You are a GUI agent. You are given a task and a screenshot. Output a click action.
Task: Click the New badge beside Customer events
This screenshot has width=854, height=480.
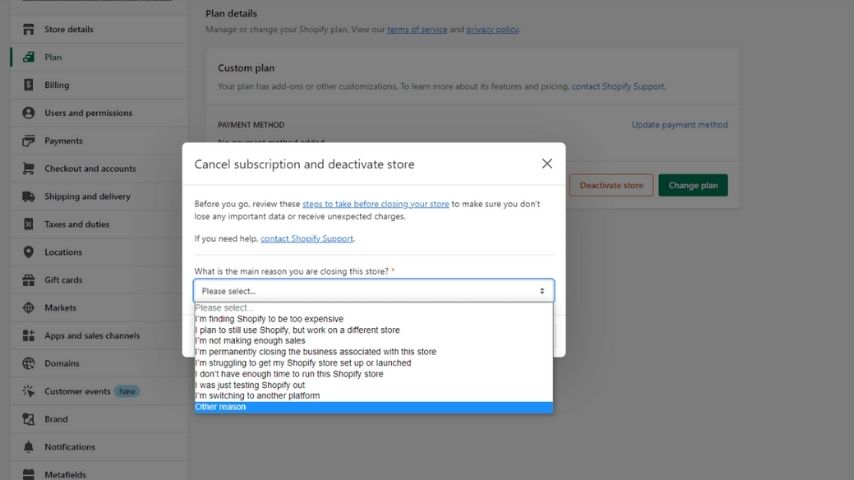pyautogui.click(x=127, y=391)
